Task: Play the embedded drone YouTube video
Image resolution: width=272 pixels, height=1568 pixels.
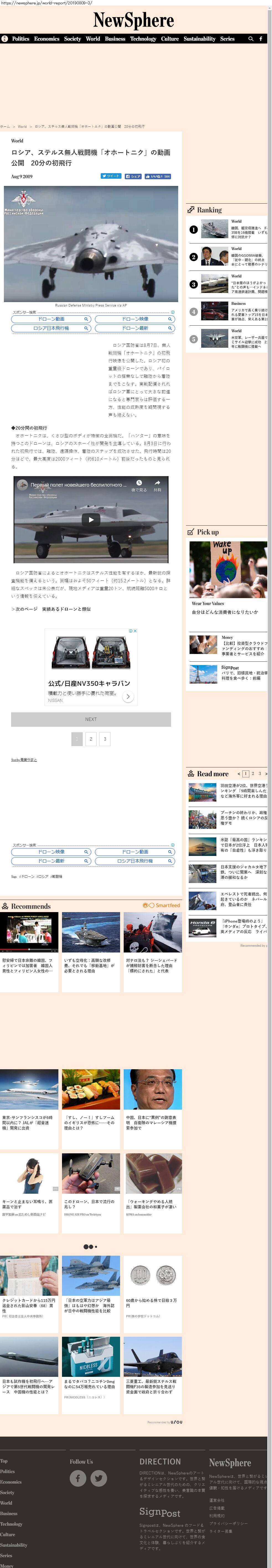Action: [91, 520]
